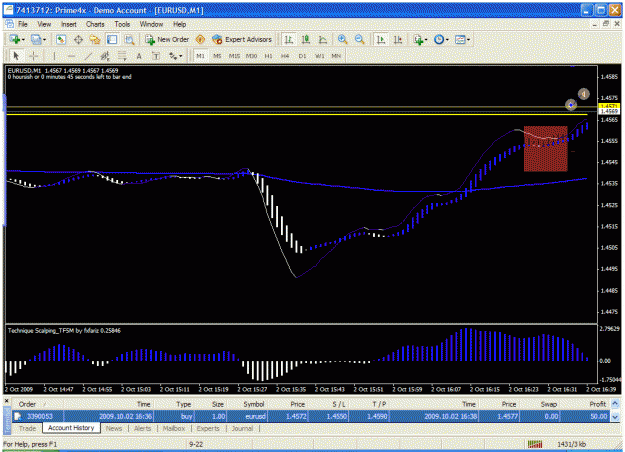Open the File menu
625x452 pixels.
(x=23, y=24)
